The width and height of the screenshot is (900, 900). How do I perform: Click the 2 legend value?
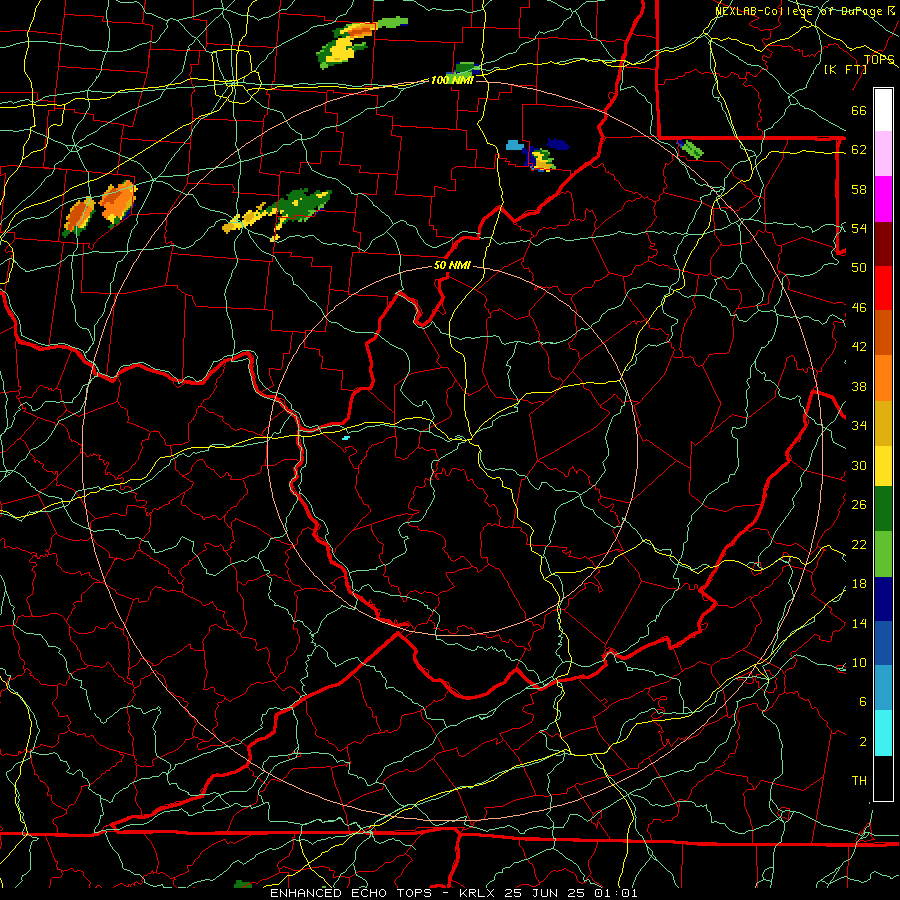click(x=862, y=742)
